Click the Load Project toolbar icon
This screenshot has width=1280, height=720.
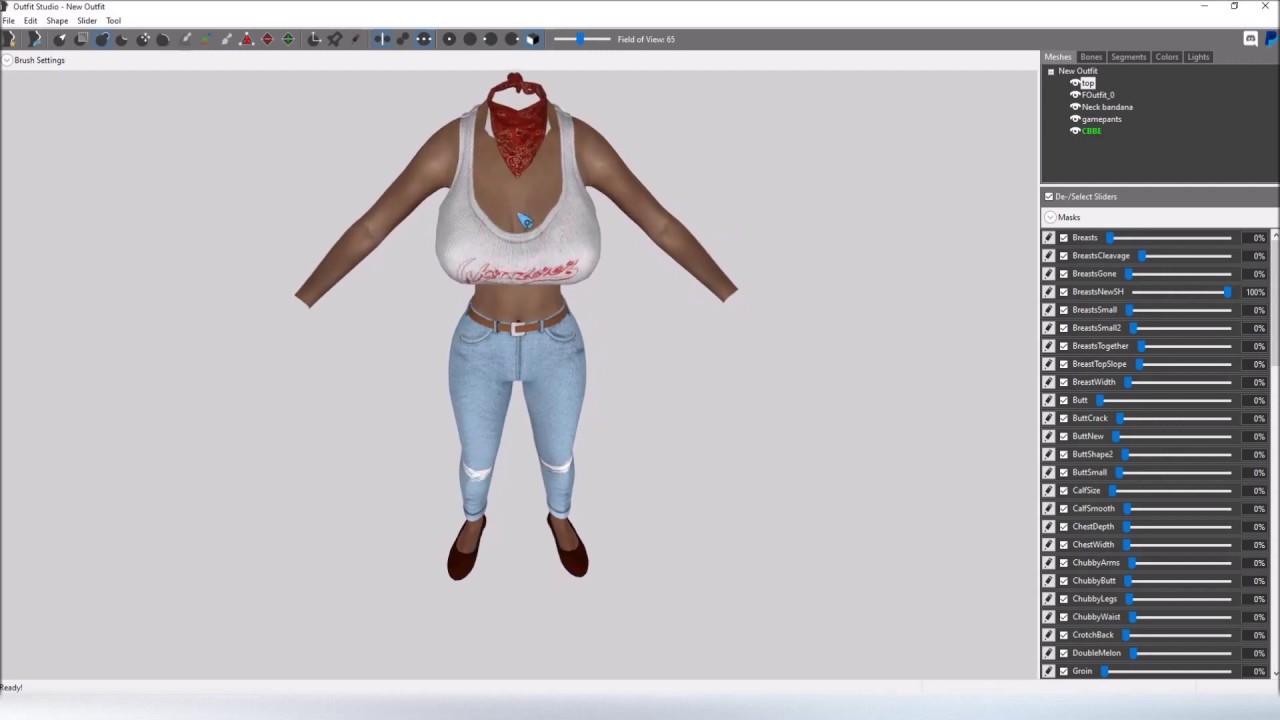coord(34,39)
